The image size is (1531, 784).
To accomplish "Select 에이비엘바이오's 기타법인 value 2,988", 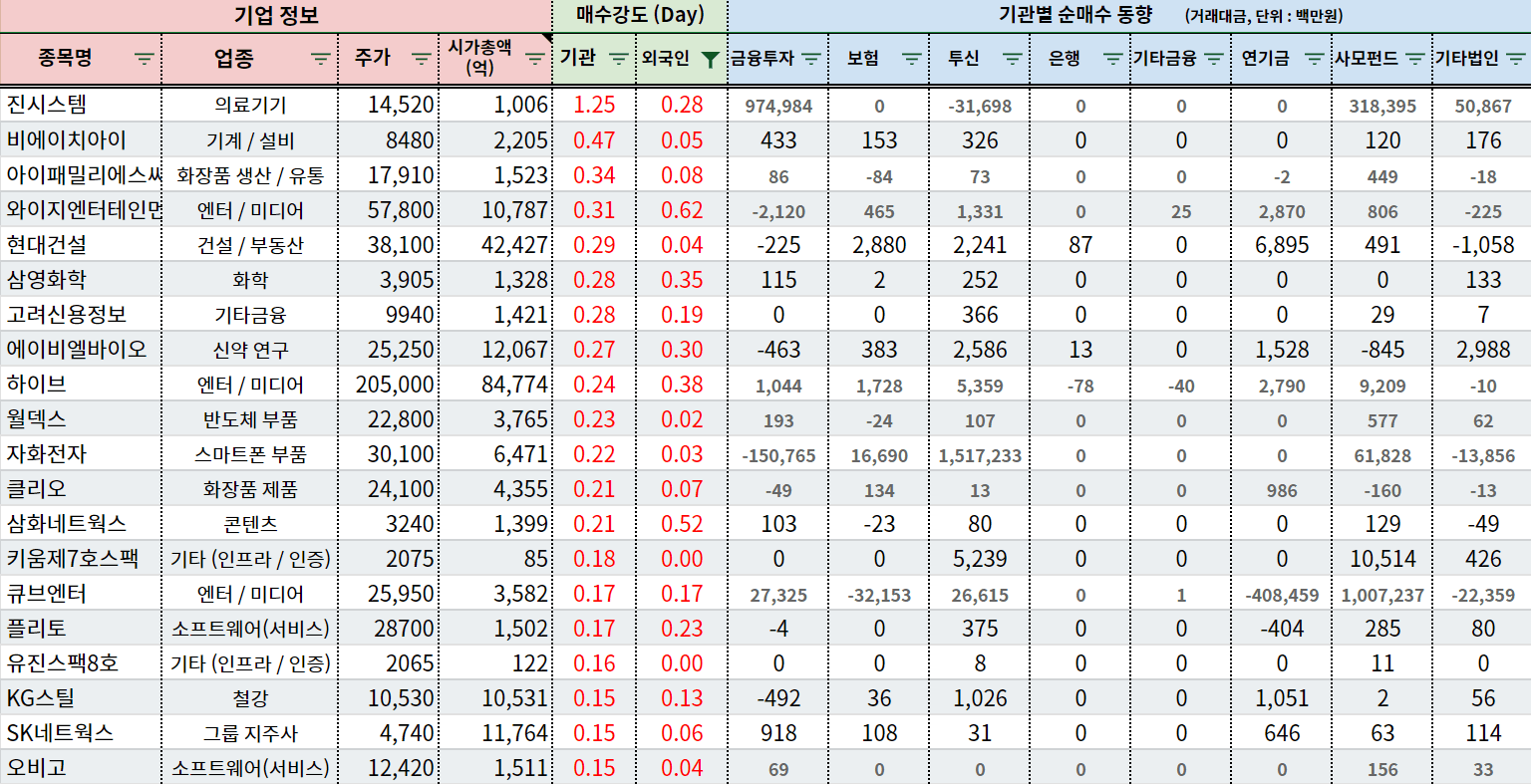I will (1483, 349).
